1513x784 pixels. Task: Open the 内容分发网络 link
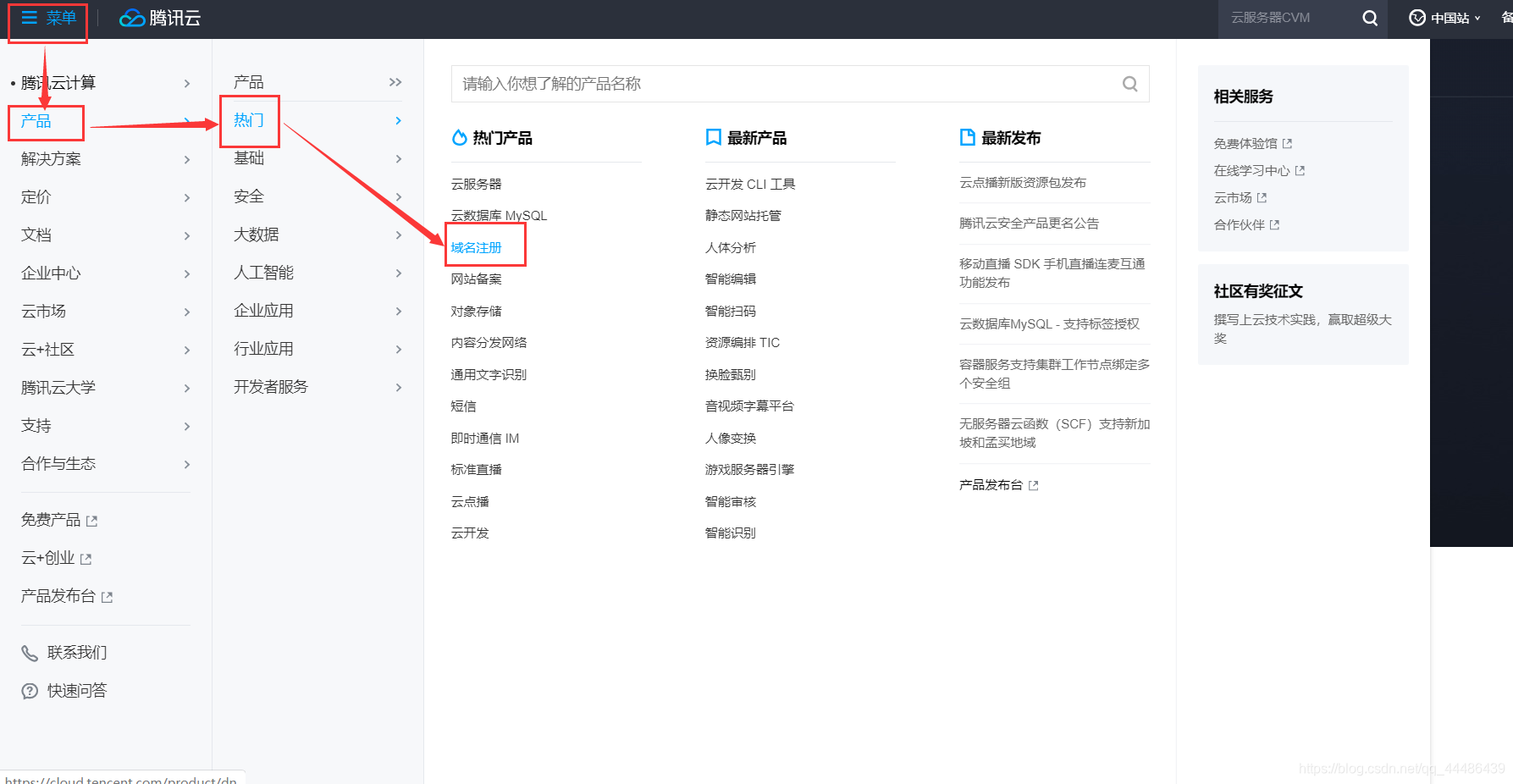click(x=489, y=343)
